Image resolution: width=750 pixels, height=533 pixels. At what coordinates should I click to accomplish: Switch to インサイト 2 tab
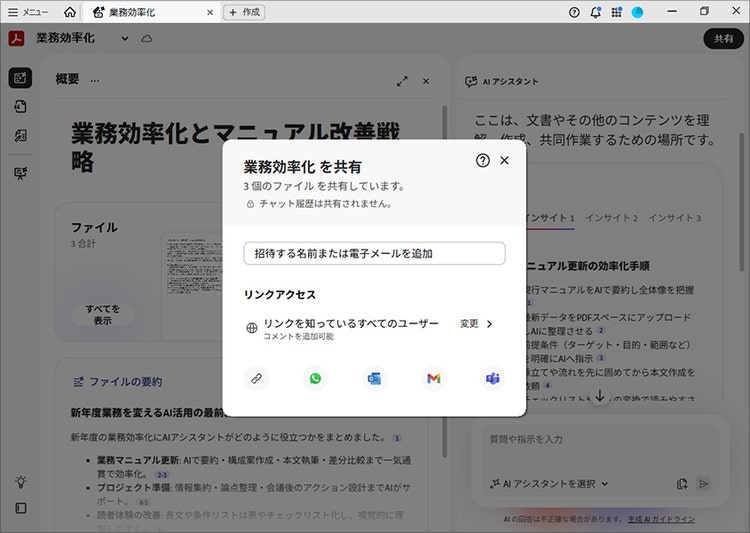pos(611,218)
